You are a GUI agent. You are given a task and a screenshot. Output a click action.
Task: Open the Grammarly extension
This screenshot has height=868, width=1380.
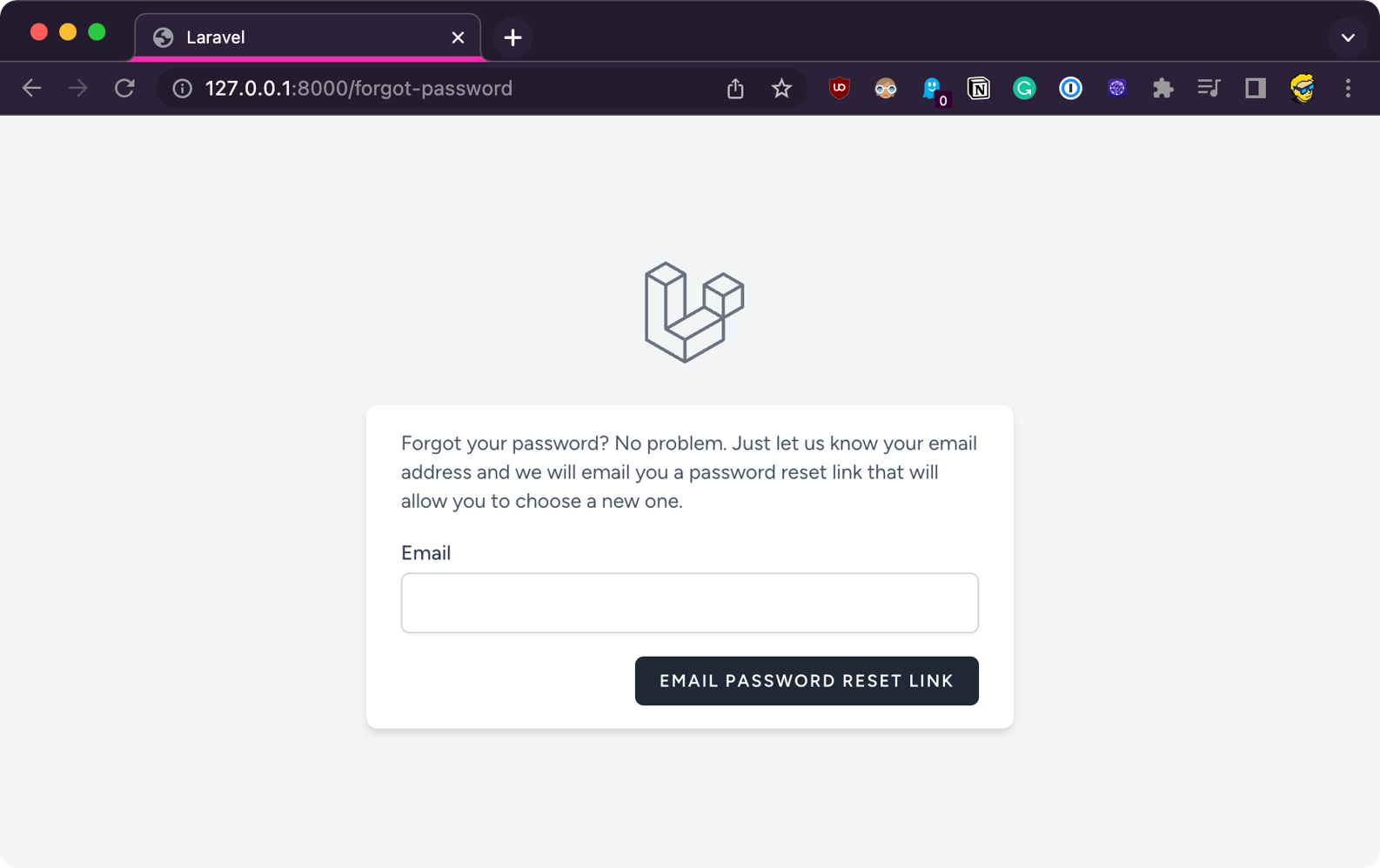coord(1024,88)
